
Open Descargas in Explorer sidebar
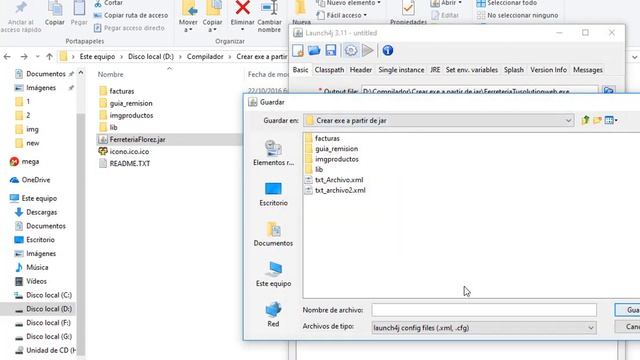36,212
